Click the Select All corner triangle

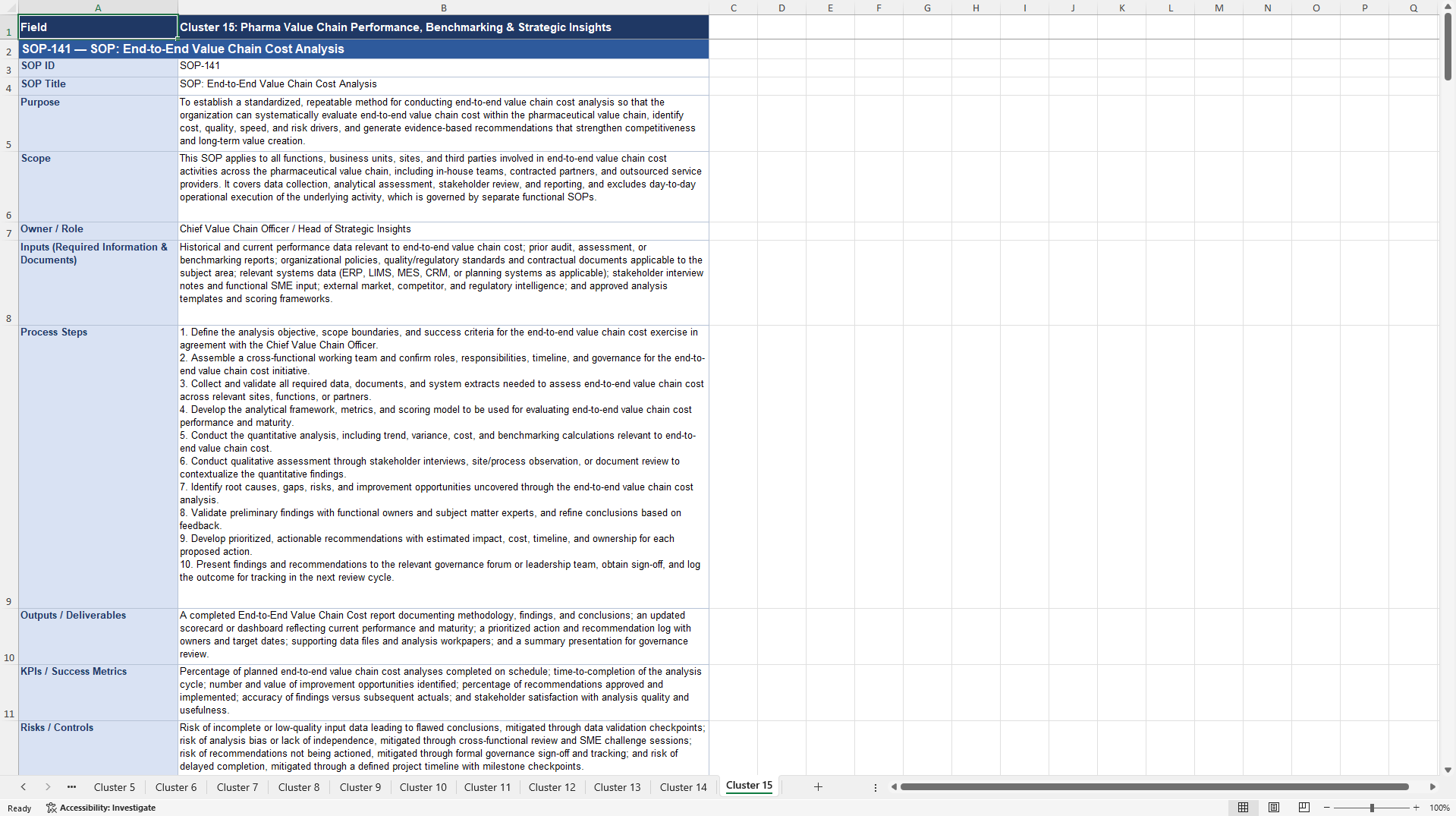click(9, 8)
